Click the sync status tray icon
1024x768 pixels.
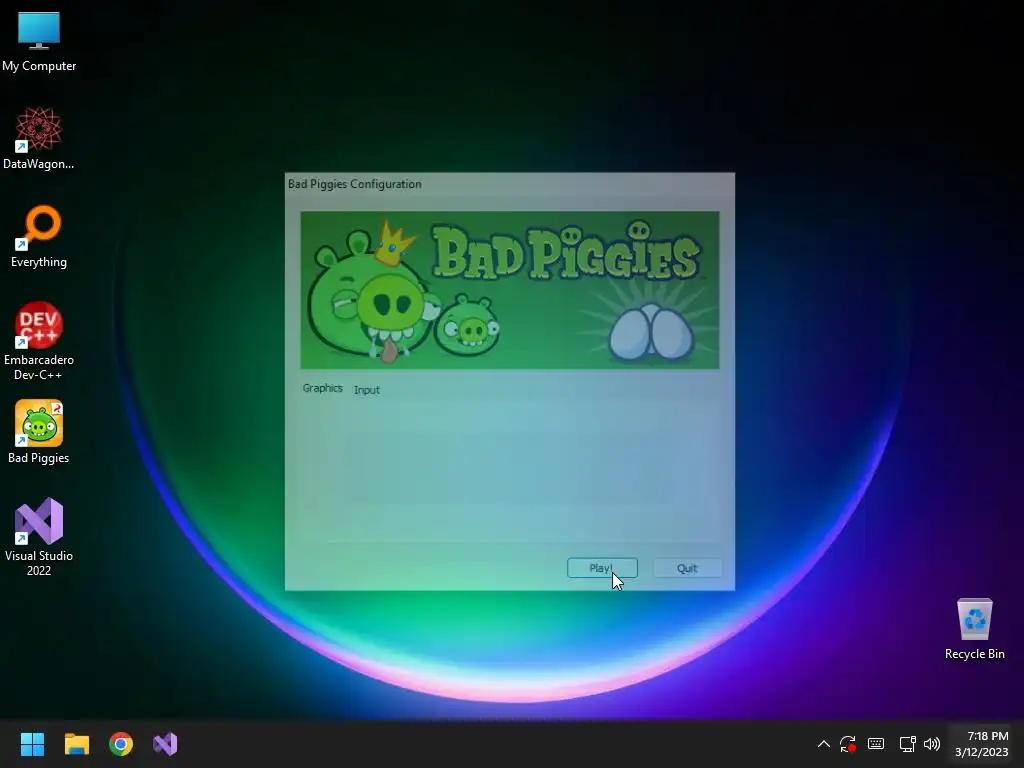tap(848, 744)
